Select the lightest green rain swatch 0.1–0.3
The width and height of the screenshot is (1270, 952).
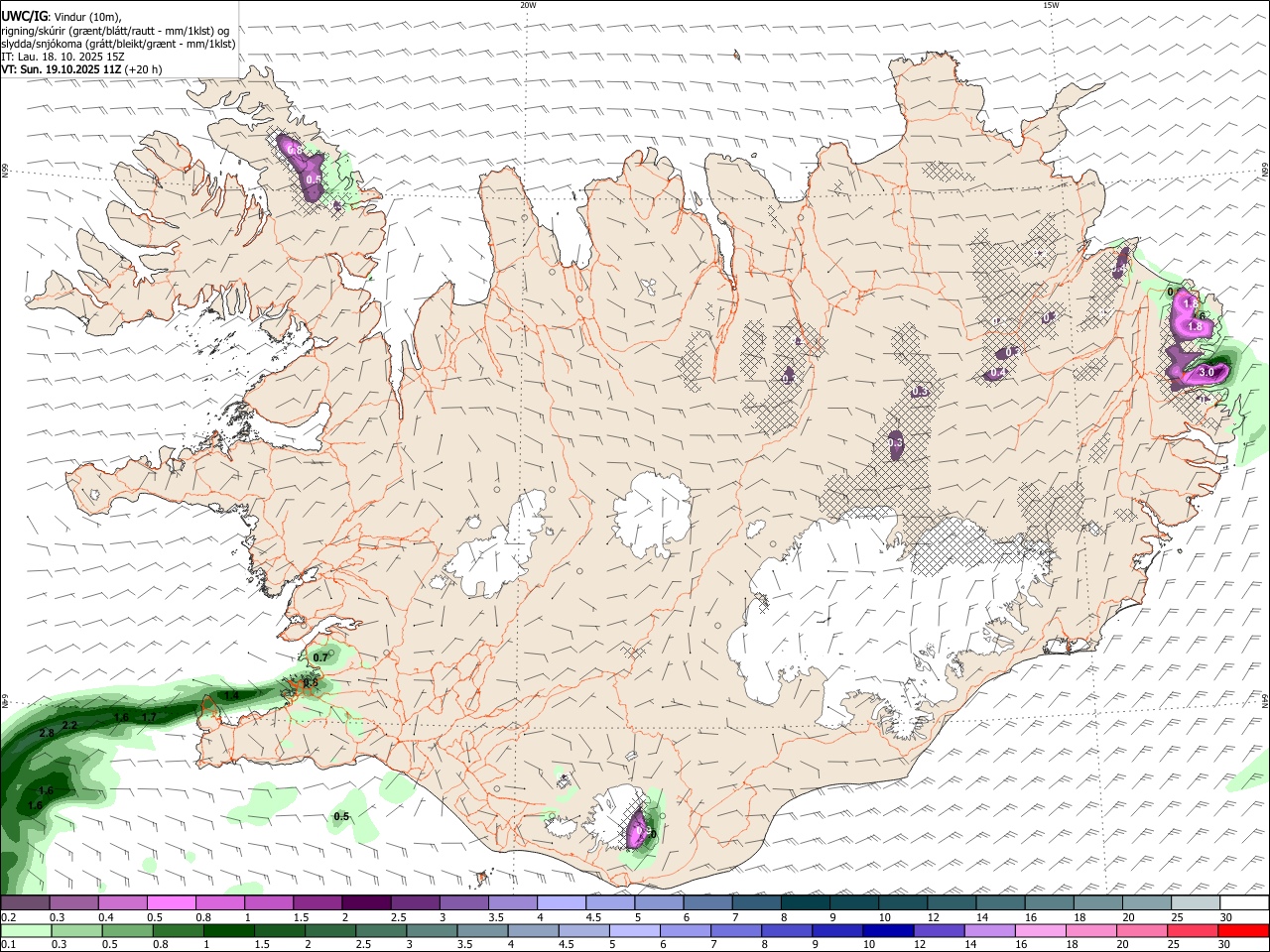click(x=26, y=930)
